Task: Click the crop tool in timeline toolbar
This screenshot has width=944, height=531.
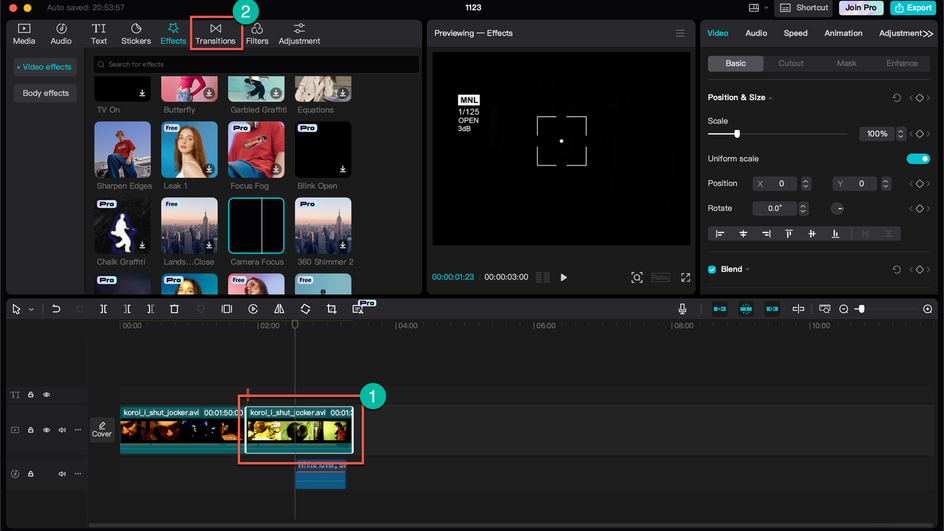Action: click(331, 309)
